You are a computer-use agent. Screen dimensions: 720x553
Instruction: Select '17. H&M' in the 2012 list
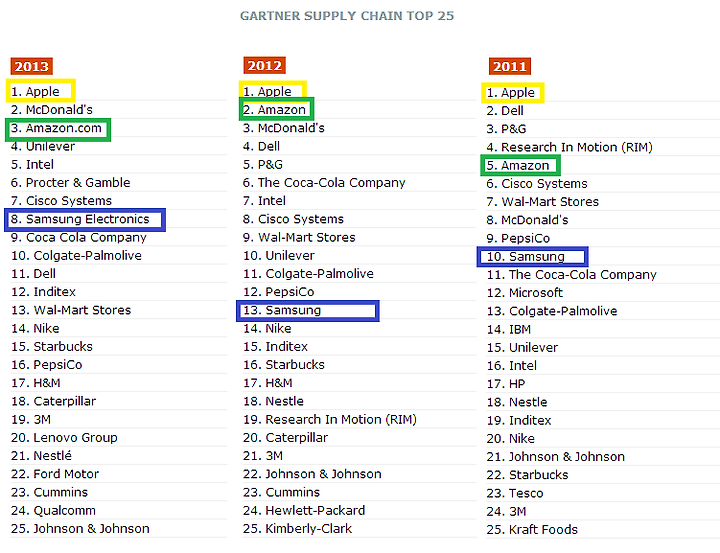[268, 383]
